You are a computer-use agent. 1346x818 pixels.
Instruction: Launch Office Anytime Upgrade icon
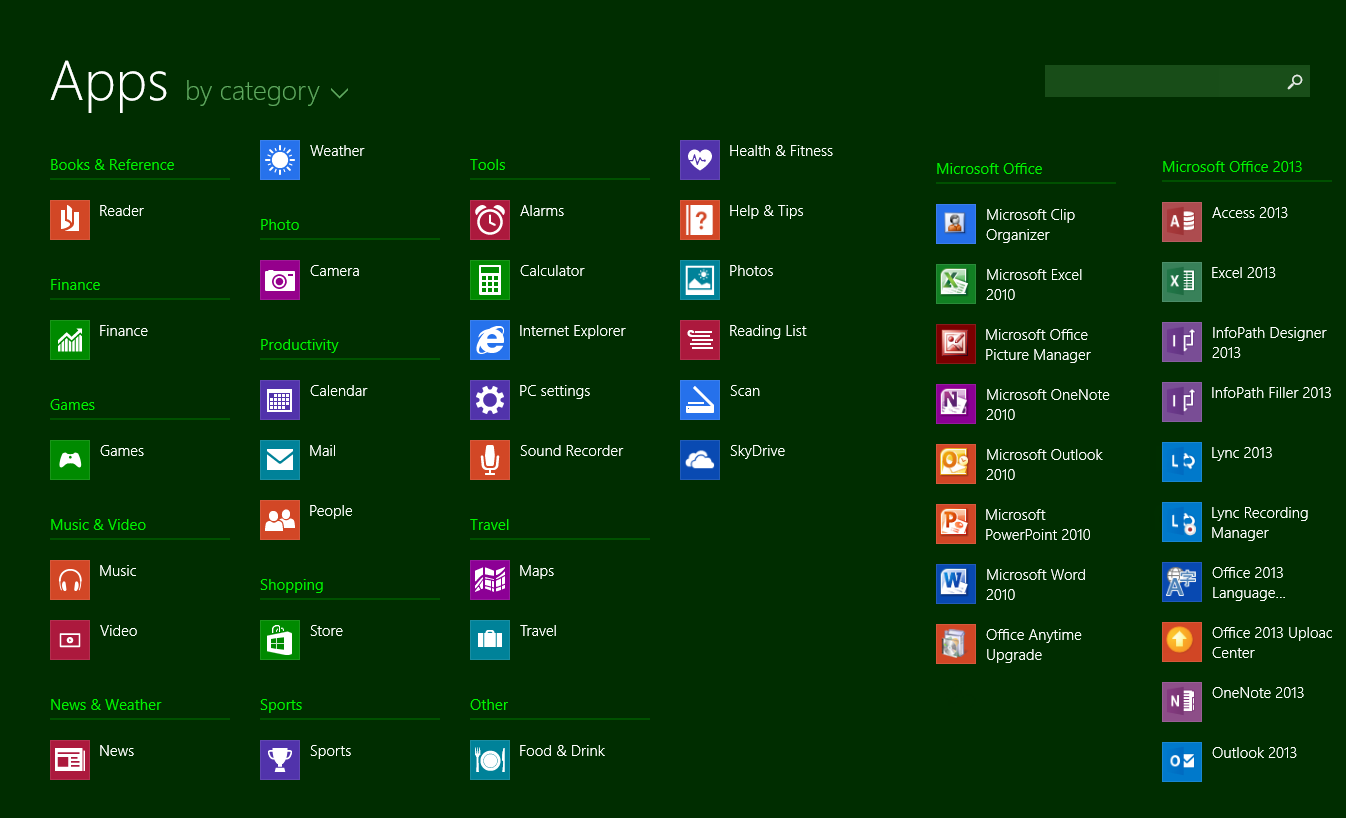point(956,644)
